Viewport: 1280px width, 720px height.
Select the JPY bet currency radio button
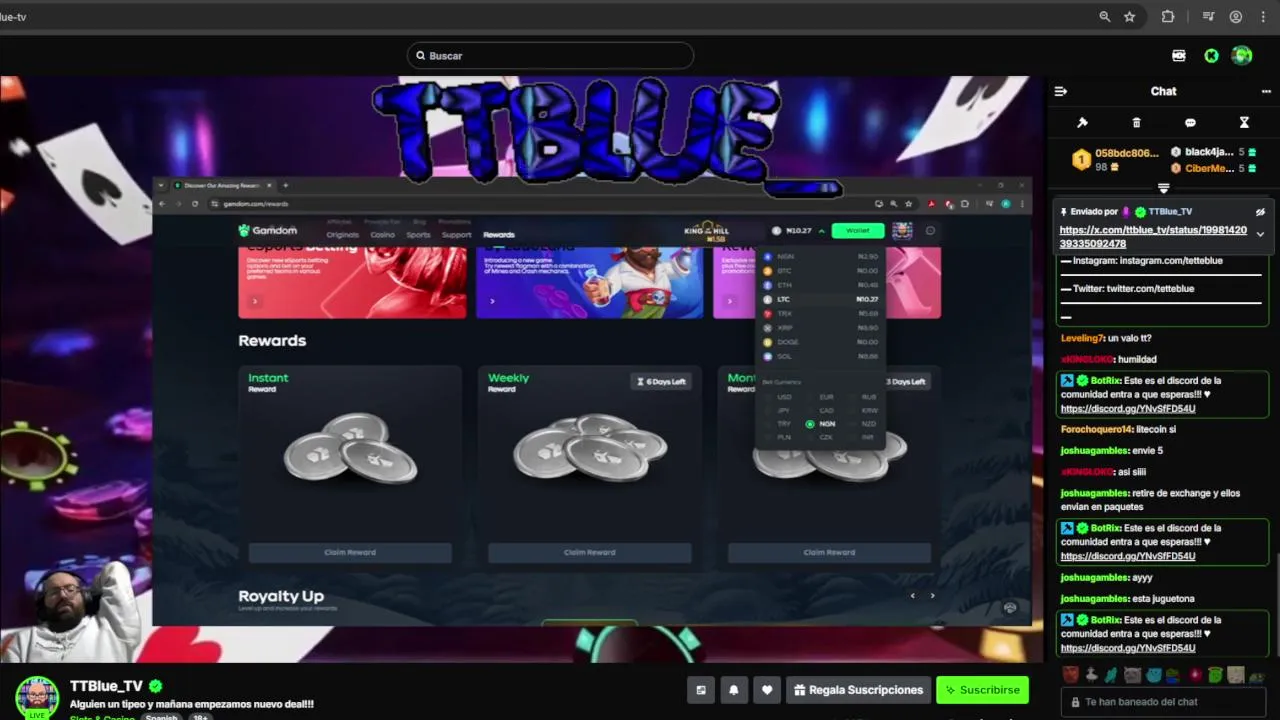[x=768, y=410]
